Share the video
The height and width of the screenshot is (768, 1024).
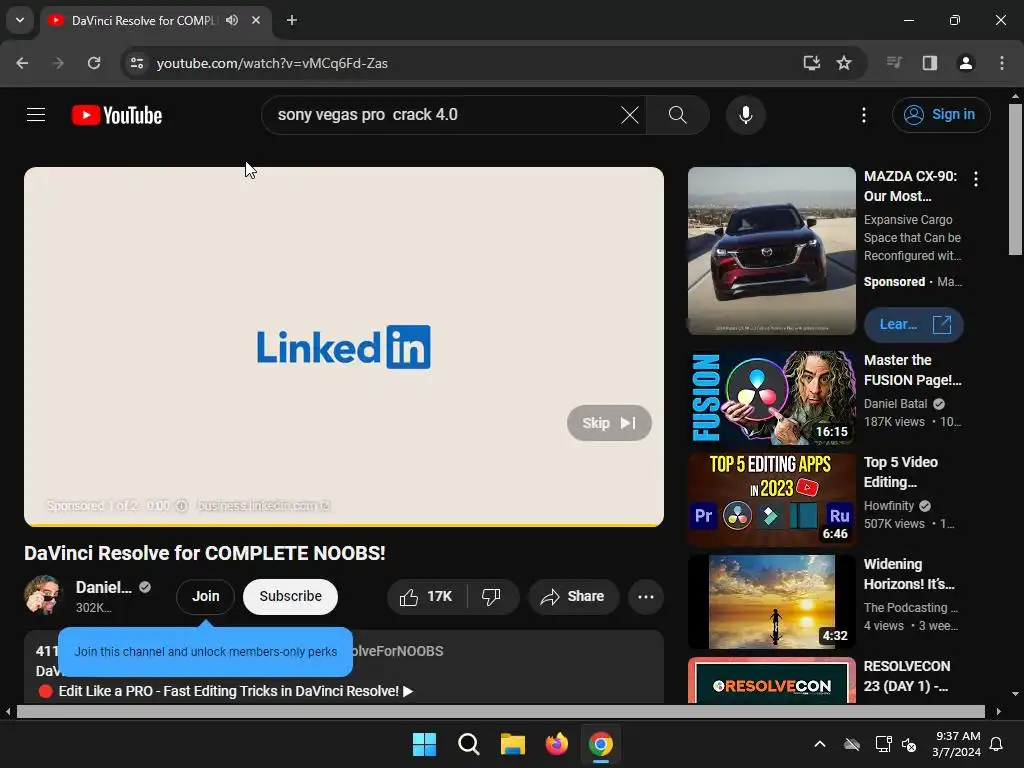(x=573, y=596)
